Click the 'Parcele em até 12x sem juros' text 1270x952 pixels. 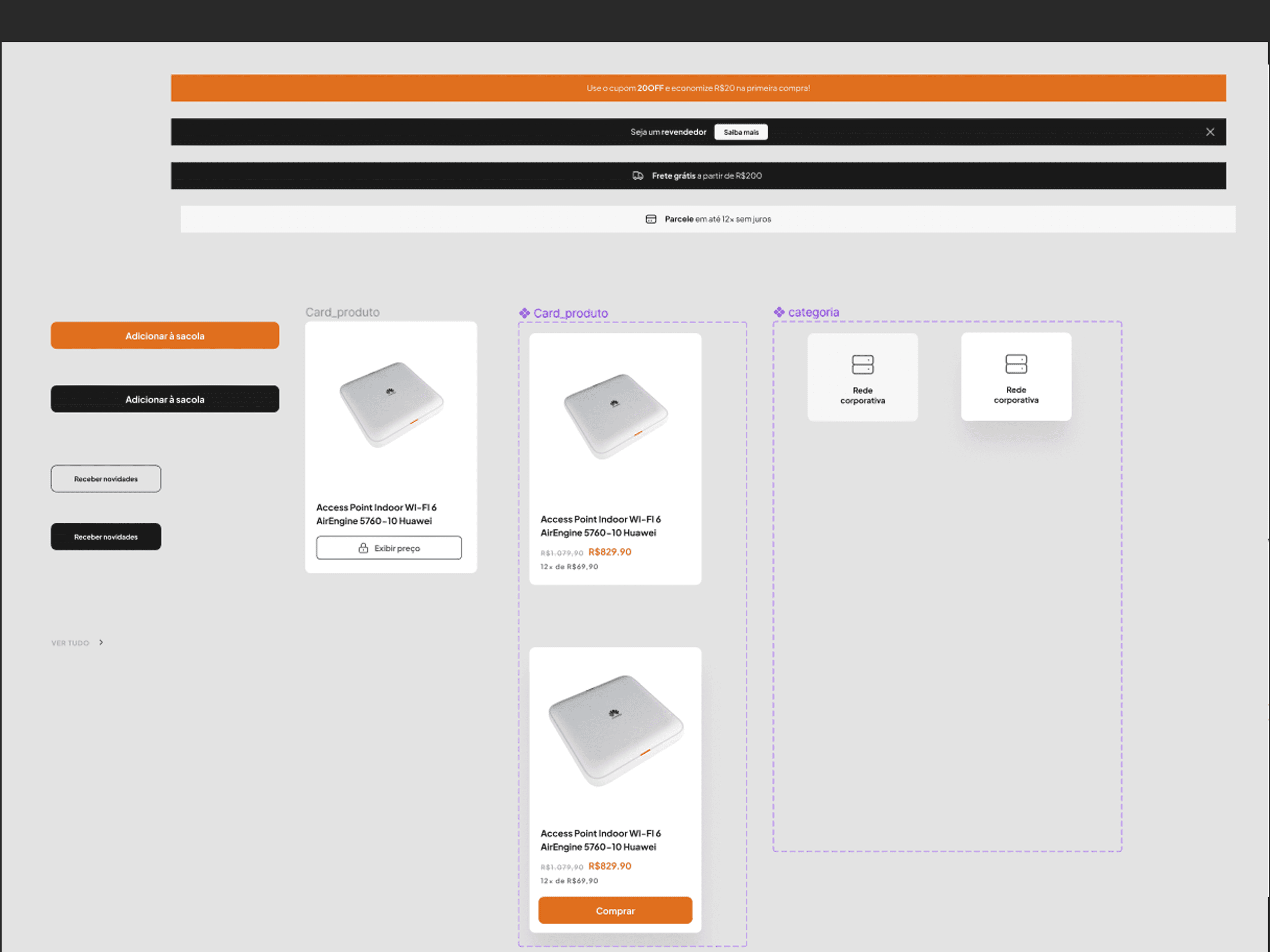click(718, 219)
